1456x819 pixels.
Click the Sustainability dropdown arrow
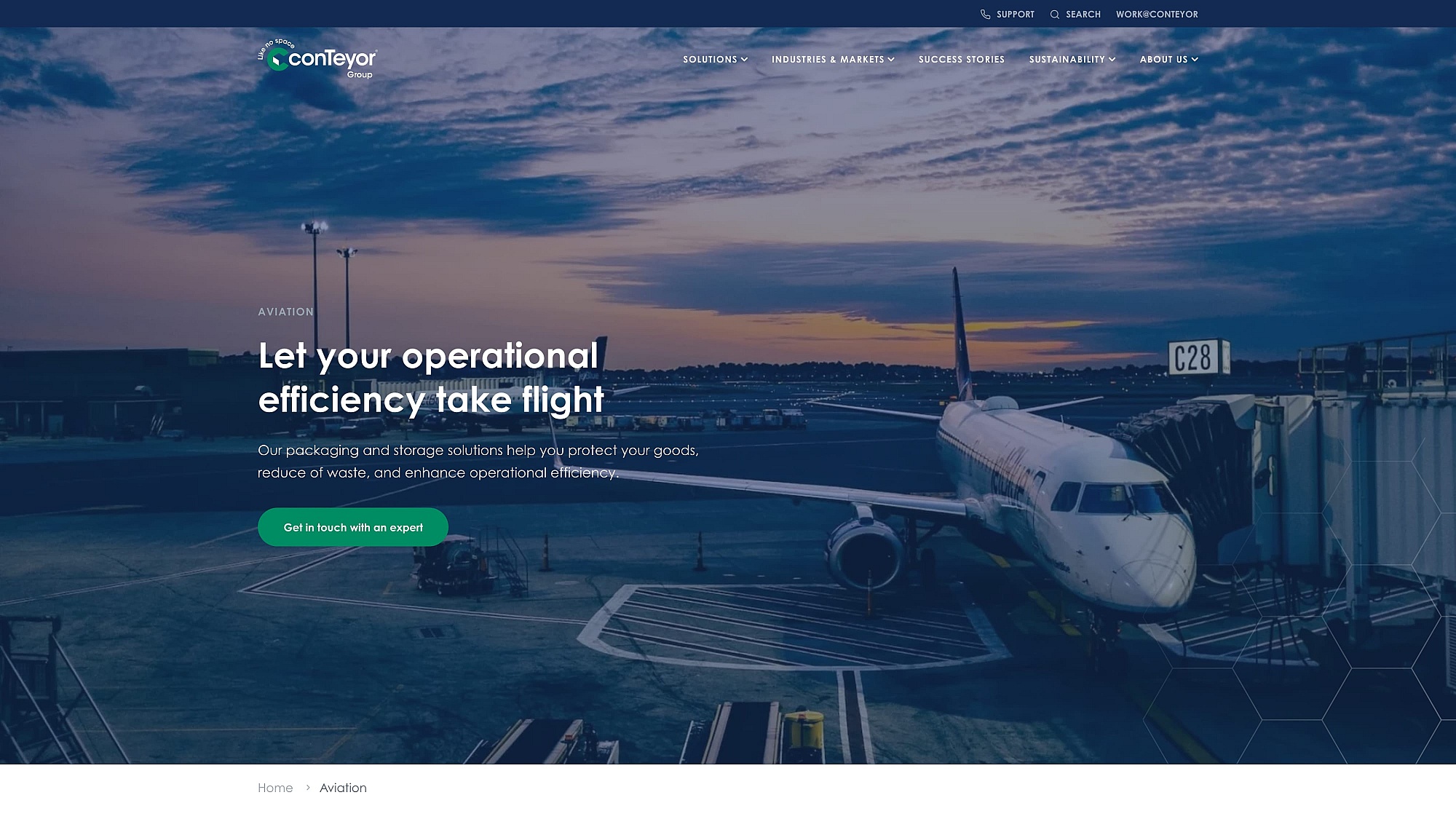point(1113,59)
